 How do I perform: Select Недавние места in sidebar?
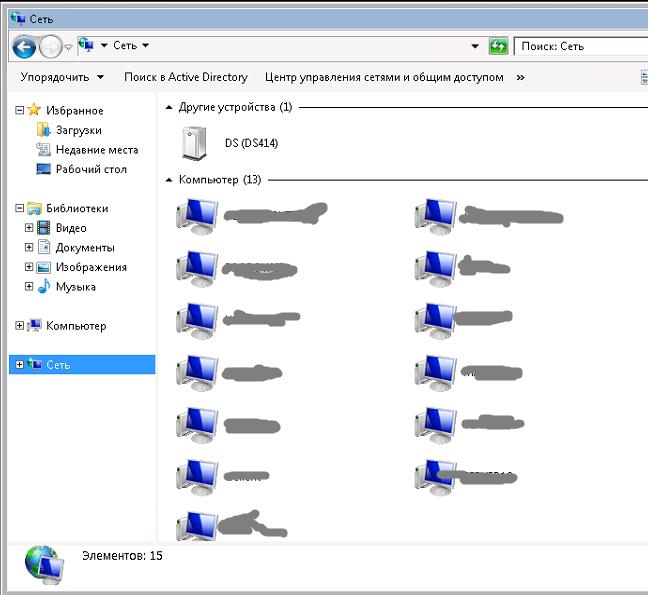point(96,150)
